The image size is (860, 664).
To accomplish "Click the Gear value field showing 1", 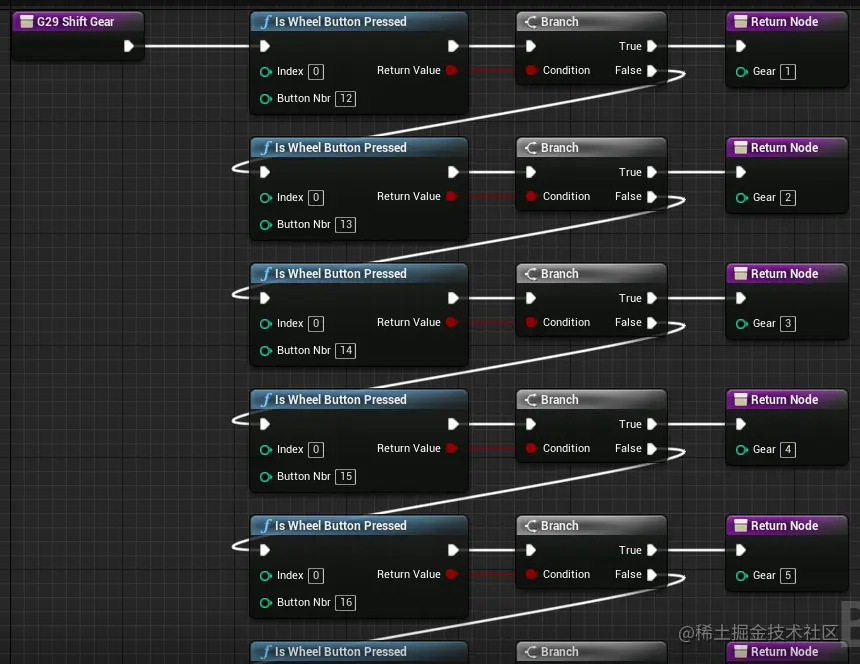I will point(788,72).
